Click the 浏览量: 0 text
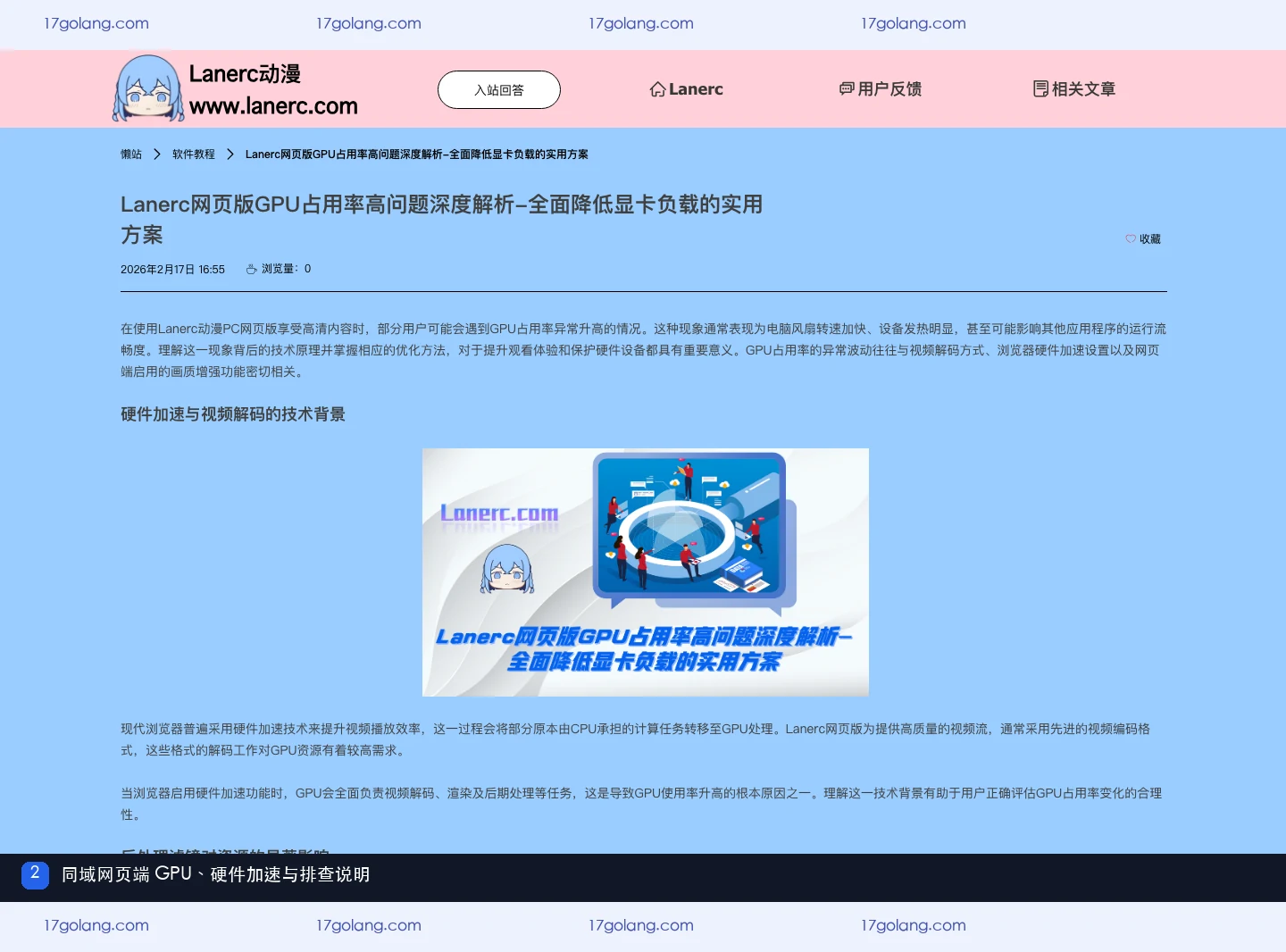This screenshot has height=952, width=1286. pos(287,269)
